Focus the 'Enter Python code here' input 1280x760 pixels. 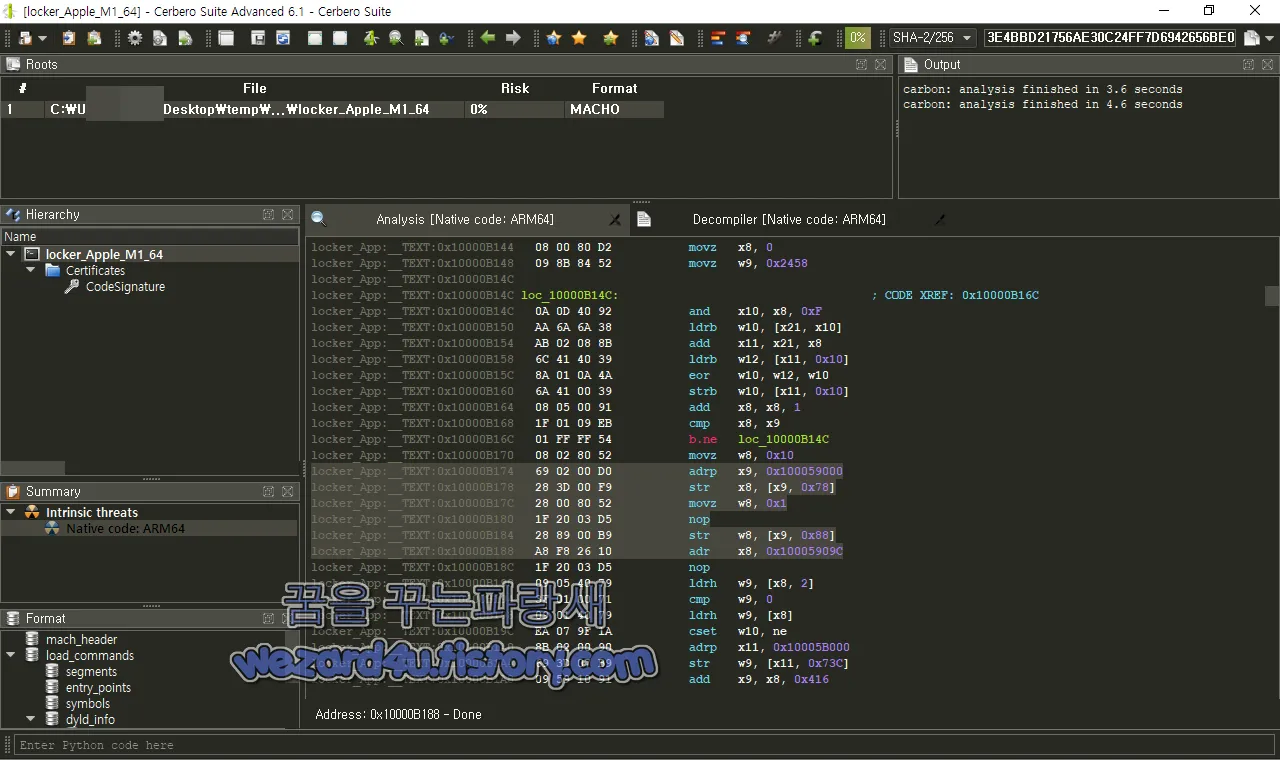point(645,745)
